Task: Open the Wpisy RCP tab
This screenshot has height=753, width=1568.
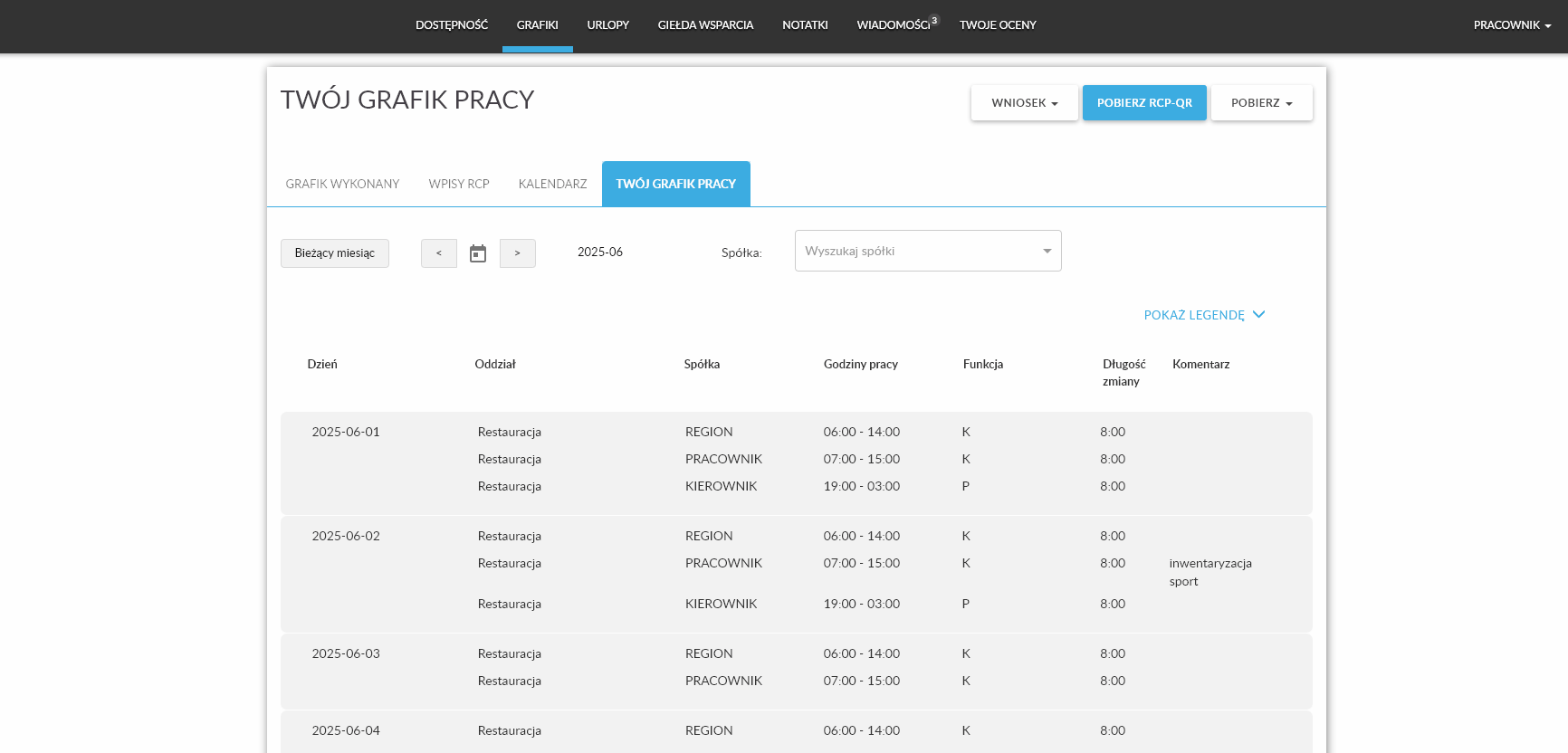Action: (459, 184)
